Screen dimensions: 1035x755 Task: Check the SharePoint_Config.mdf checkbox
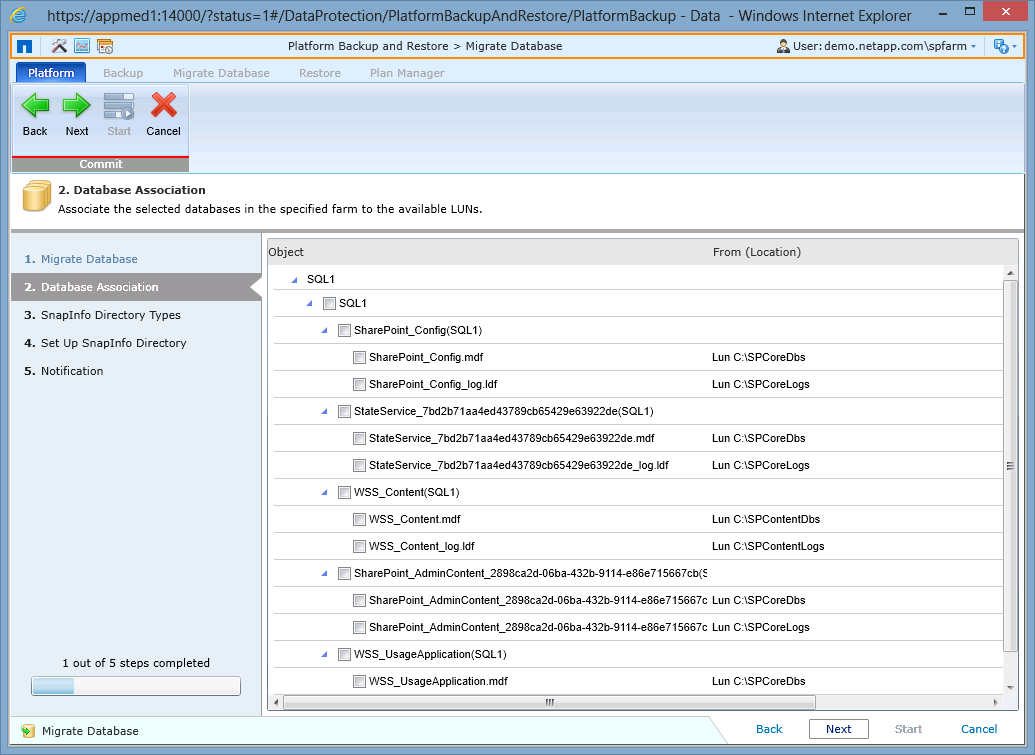360,357
